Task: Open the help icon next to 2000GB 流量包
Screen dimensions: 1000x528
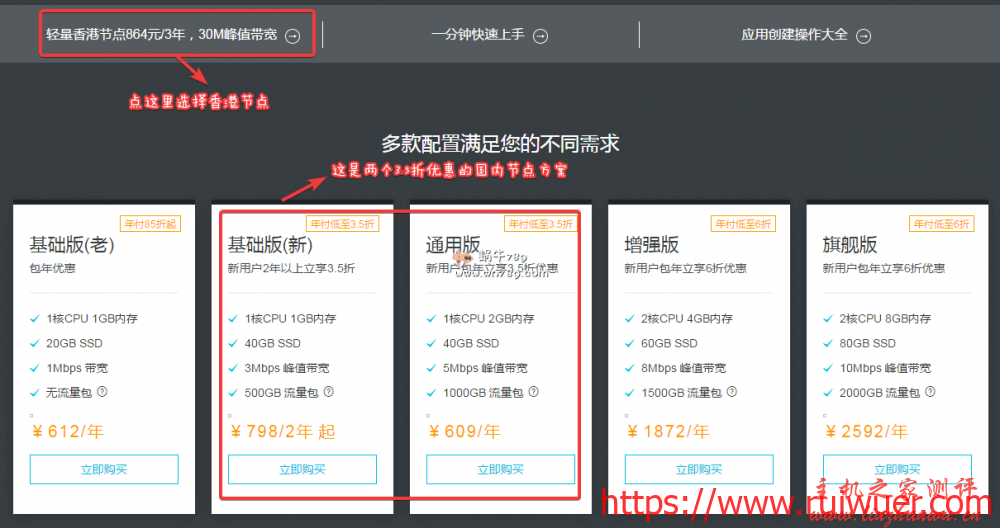Action: [929, 393]
